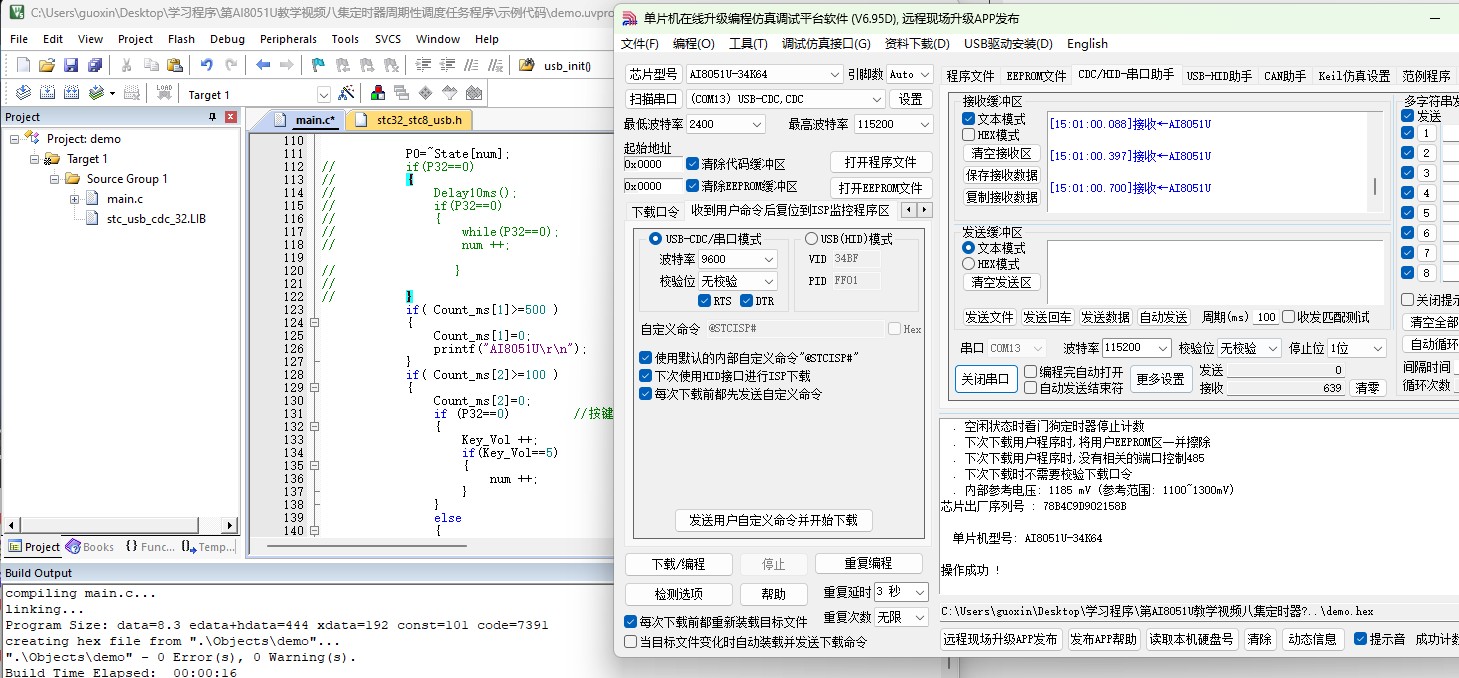Image resolution: width=1459 pixels, height=678 pixels.
Task: Insert bookmark with flag icon
Action: 318,65
